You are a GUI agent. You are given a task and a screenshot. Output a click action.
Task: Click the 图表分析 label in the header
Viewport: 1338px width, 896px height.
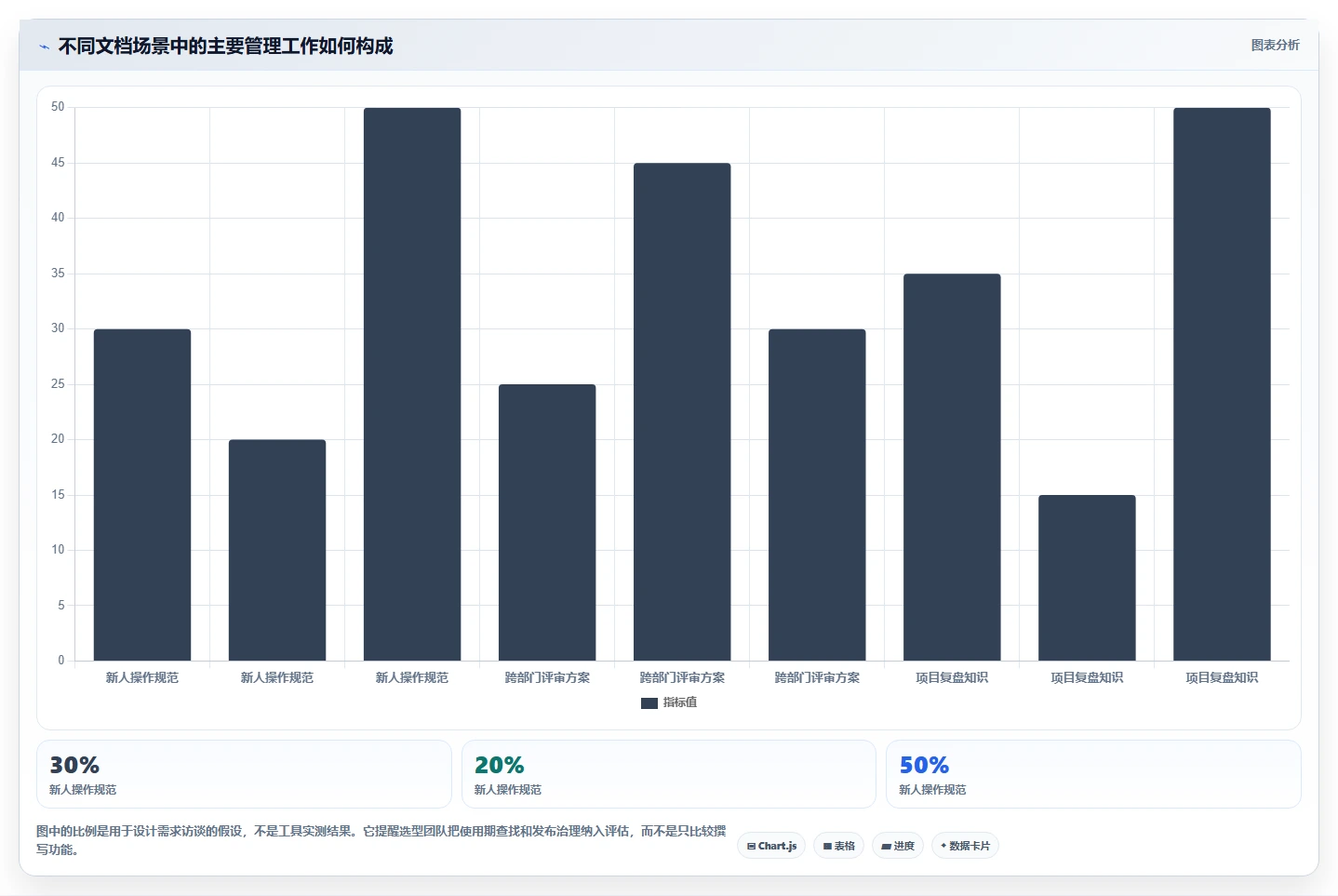(x=1275, y=45)
